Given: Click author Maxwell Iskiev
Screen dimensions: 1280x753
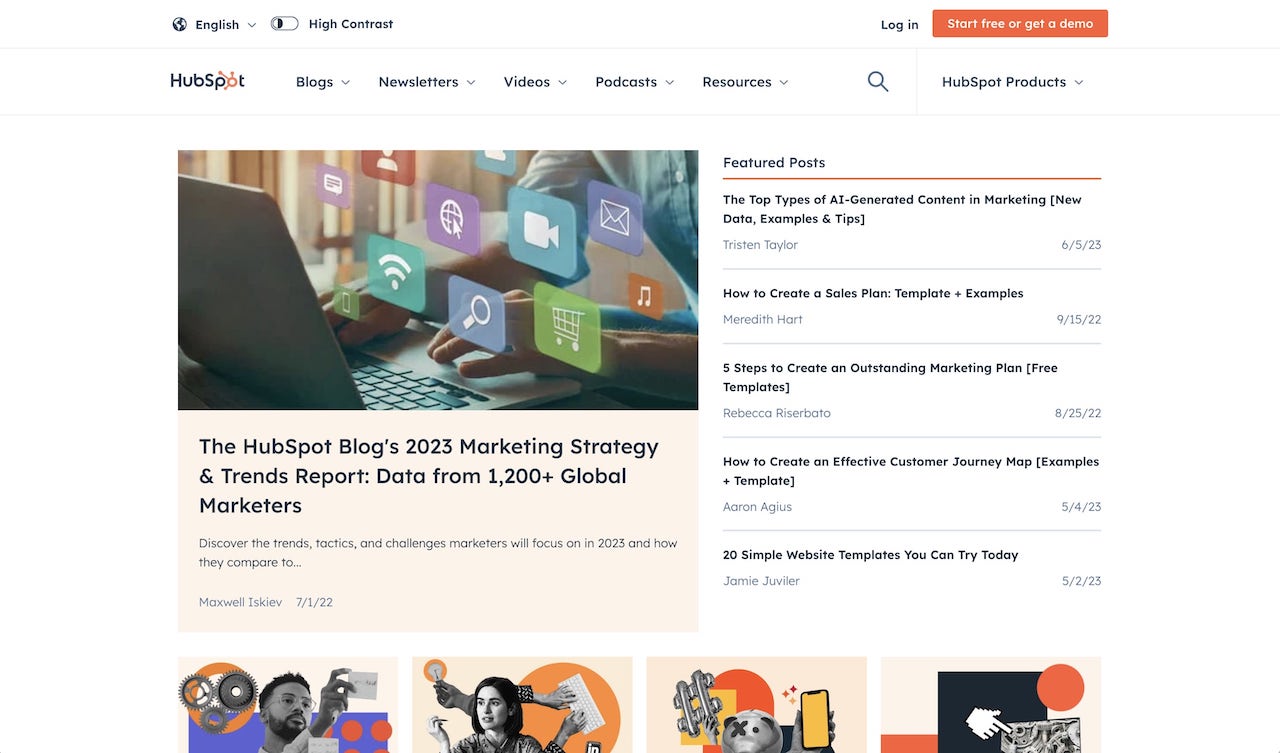Looking at the screenshot, I should (x=240, y=602).
